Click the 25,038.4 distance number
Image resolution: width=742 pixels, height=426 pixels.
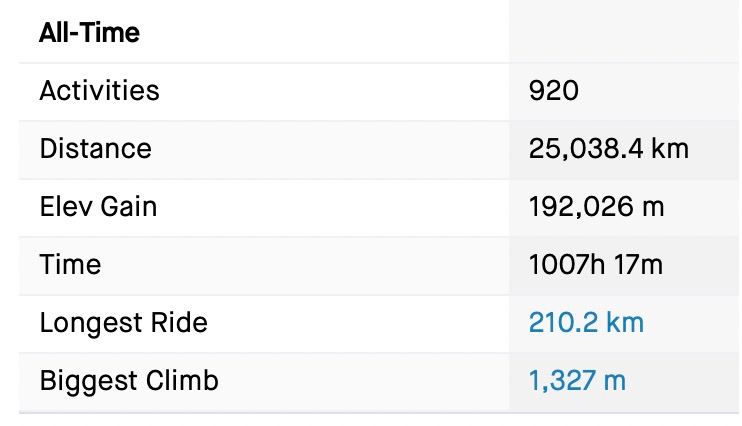coord(585,149)
